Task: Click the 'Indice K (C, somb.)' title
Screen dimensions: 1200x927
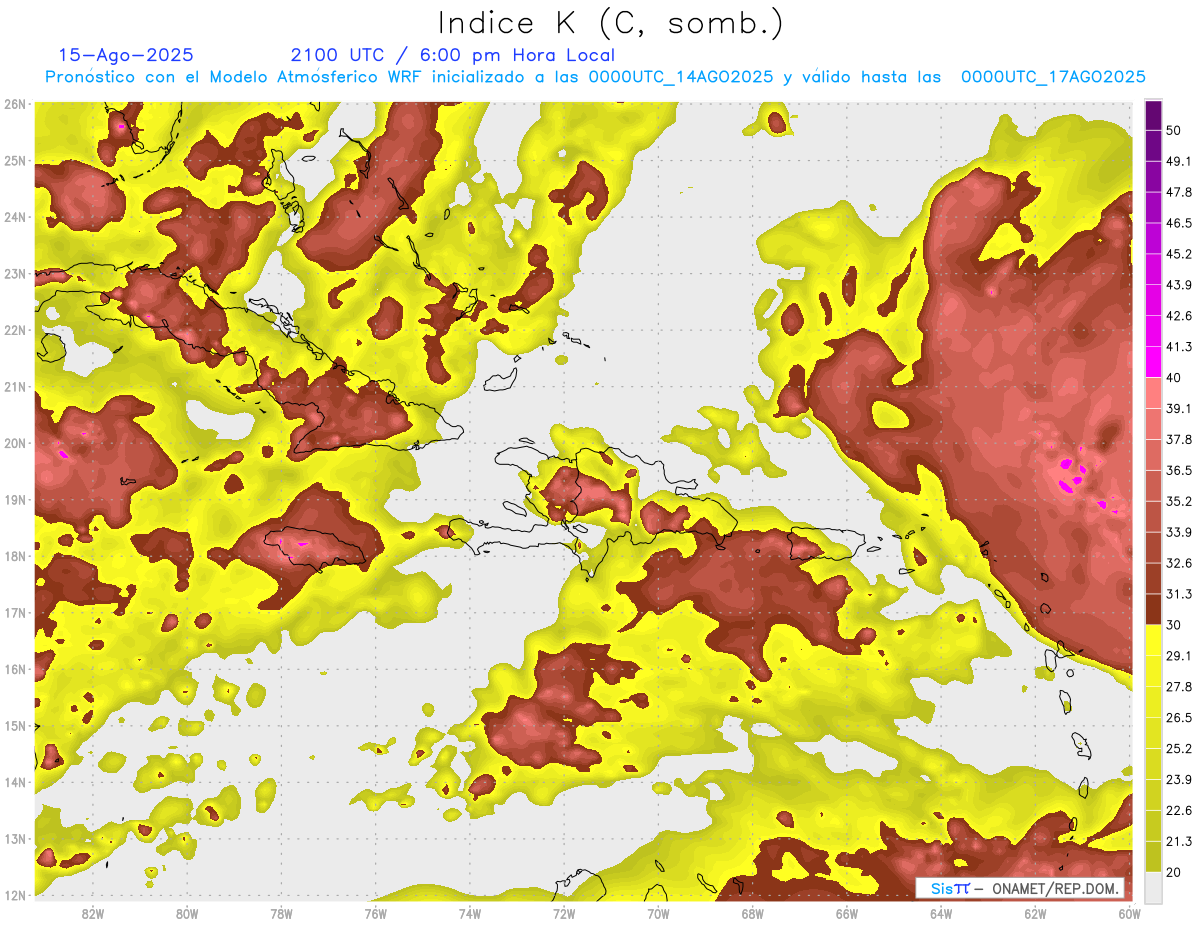Action: click(611, 23)
